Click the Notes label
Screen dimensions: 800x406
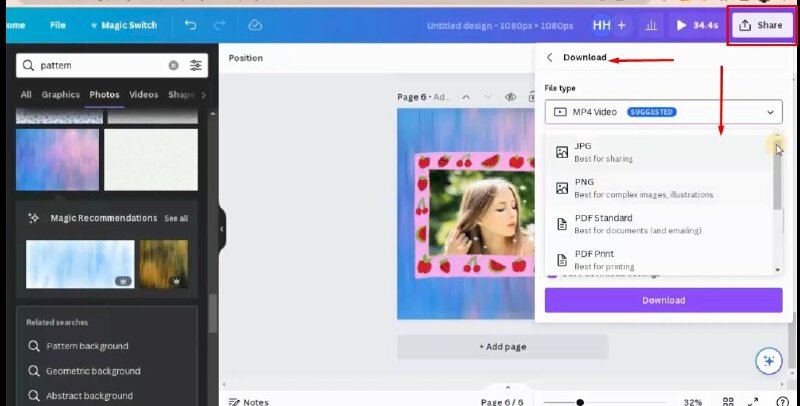pyautogui.click(x=256, y=402)
